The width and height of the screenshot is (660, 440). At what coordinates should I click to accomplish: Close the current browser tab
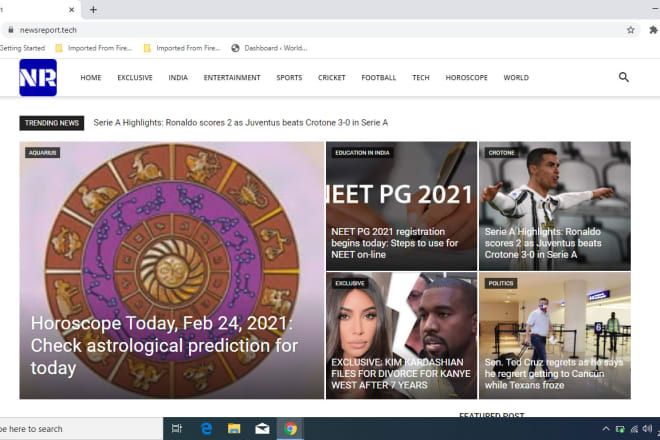[x=71, y=9]
